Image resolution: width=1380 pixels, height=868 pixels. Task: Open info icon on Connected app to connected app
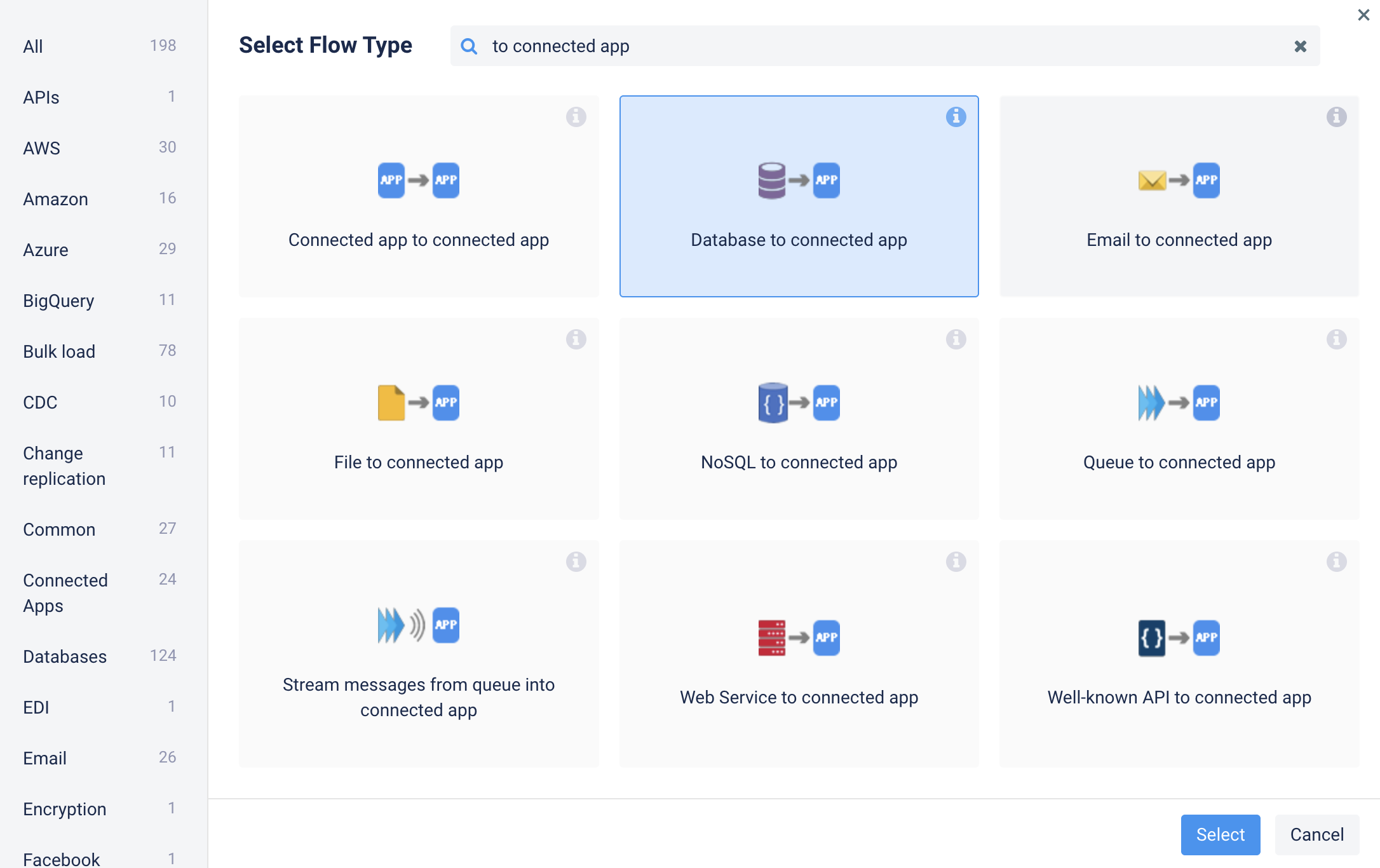(576, 117)
